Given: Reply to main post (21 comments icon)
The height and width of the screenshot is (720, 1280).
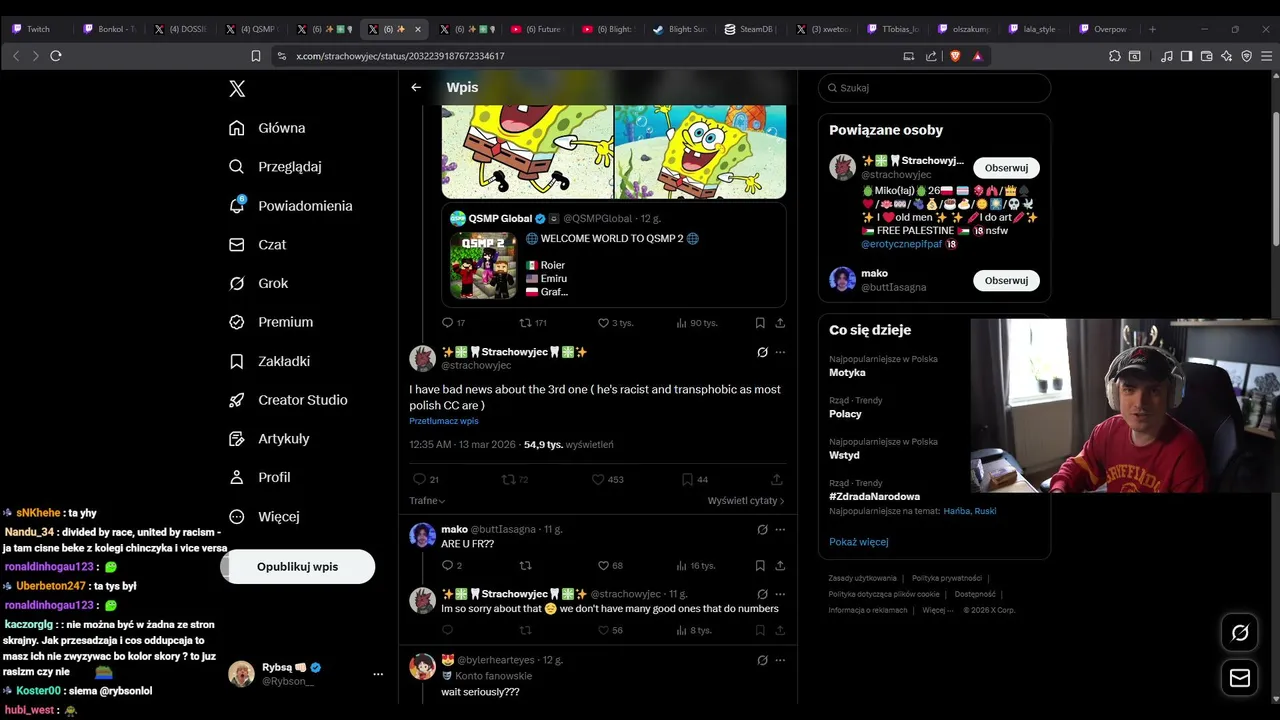Looking at the screenshot, I should pos(426,480).
